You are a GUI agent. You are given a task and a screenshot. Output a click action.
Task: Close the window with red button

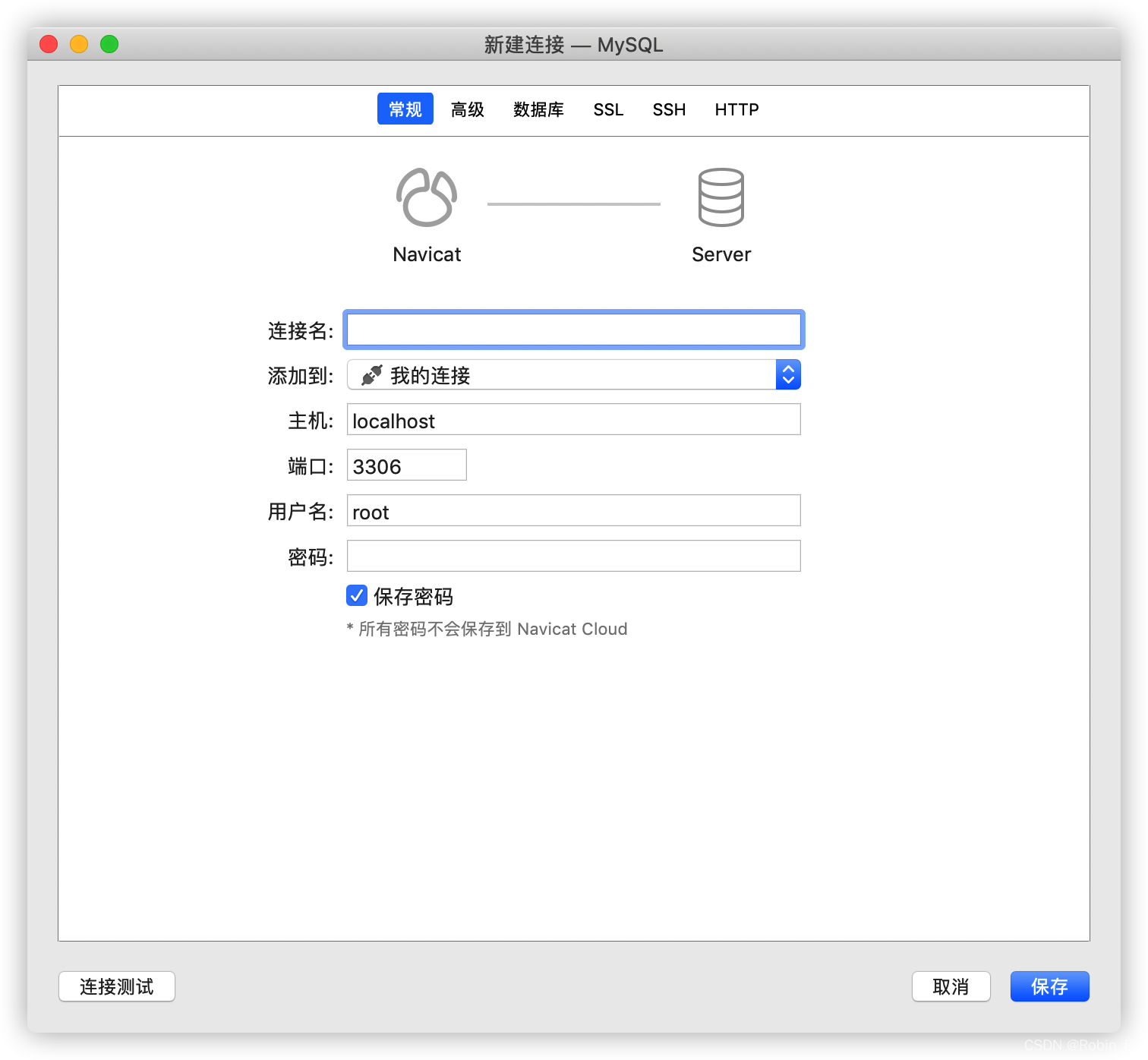point(49,44)
